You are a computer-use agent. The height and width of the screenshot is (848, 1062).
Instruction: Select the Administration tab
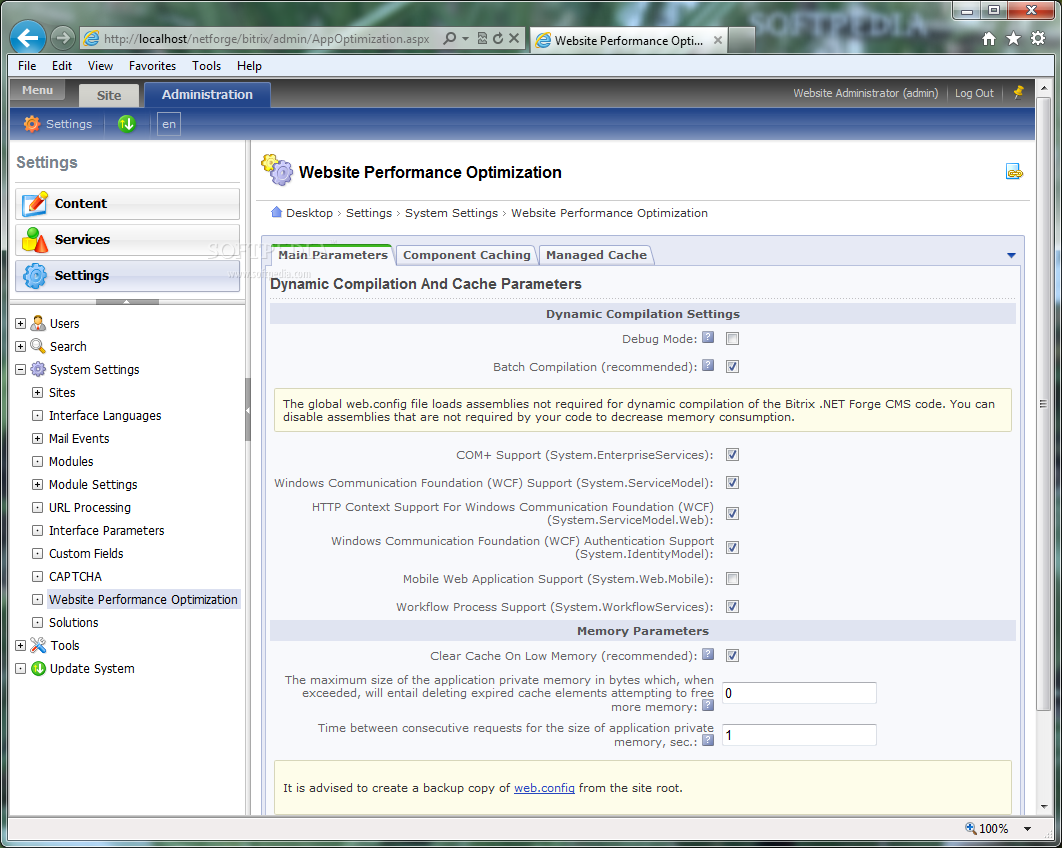point(207,94)
